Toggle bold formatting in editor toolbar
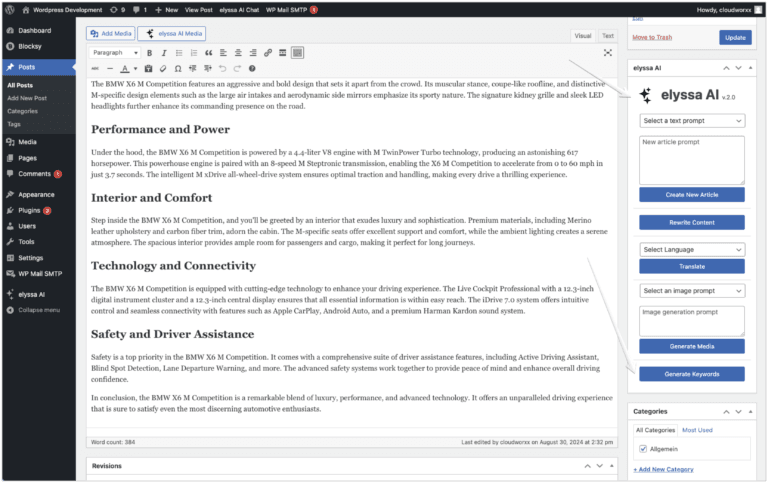The height and width of the screenshot is (483, 768). (x=149, y=53)
